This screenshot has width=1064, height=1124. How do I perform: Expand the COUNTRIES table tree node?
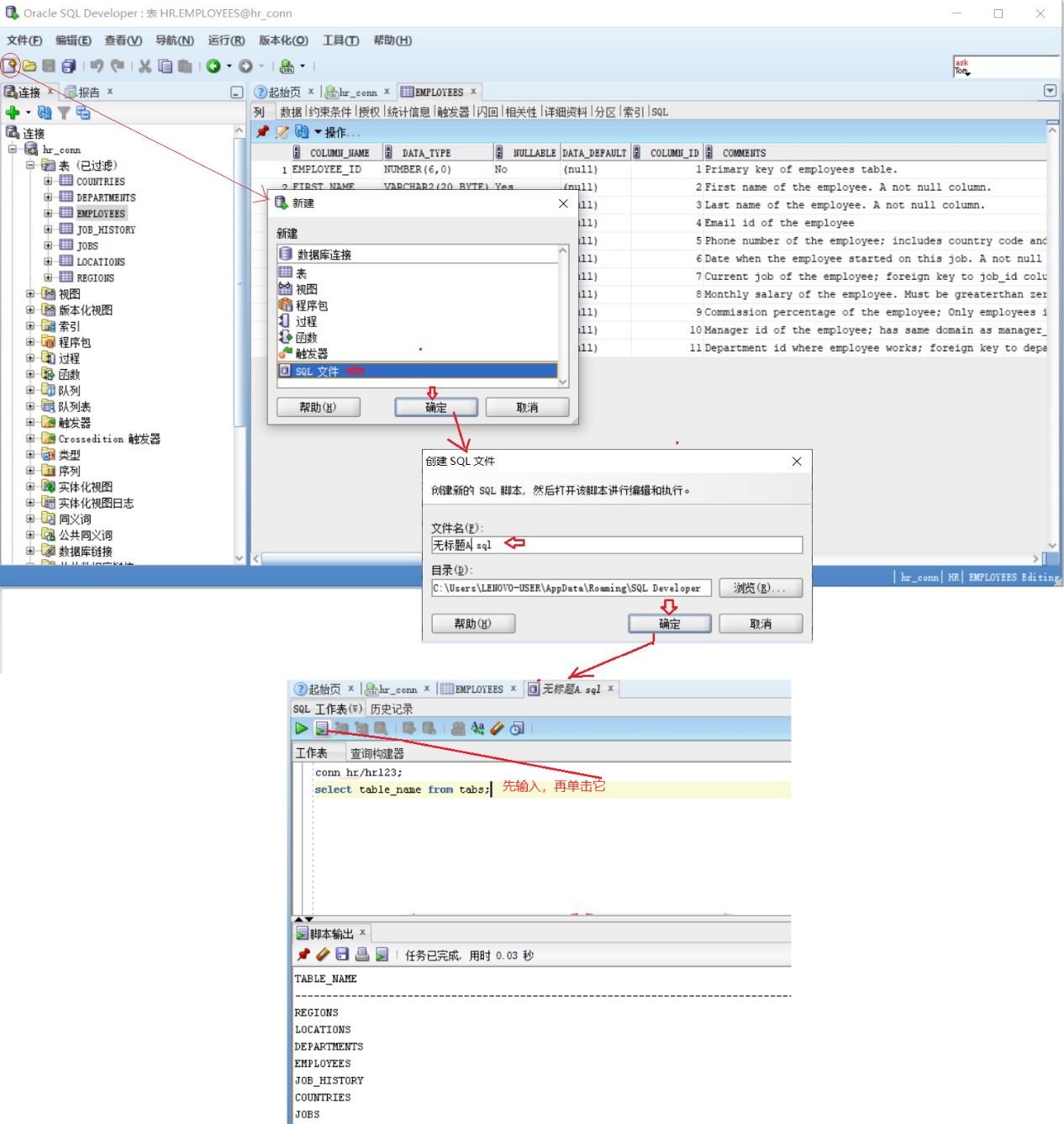(48, 181)
